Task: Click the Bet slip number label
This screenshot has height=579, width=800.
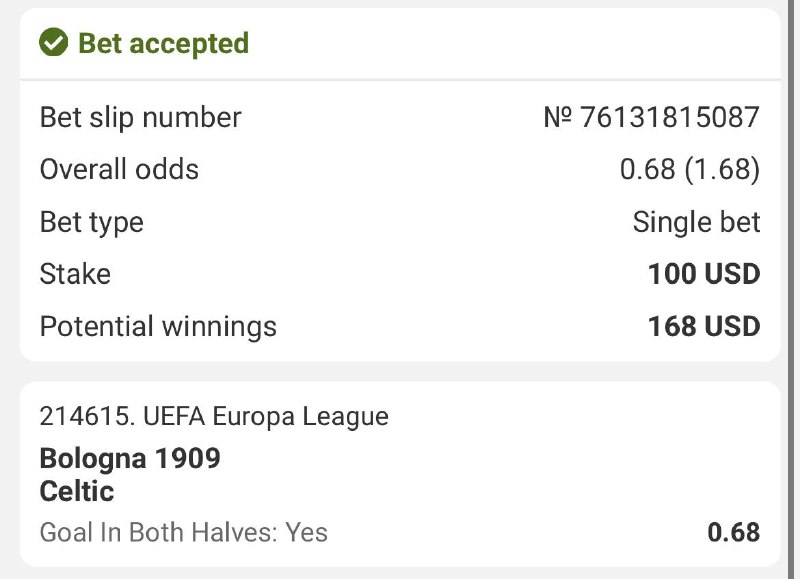Action: [140, 117]
